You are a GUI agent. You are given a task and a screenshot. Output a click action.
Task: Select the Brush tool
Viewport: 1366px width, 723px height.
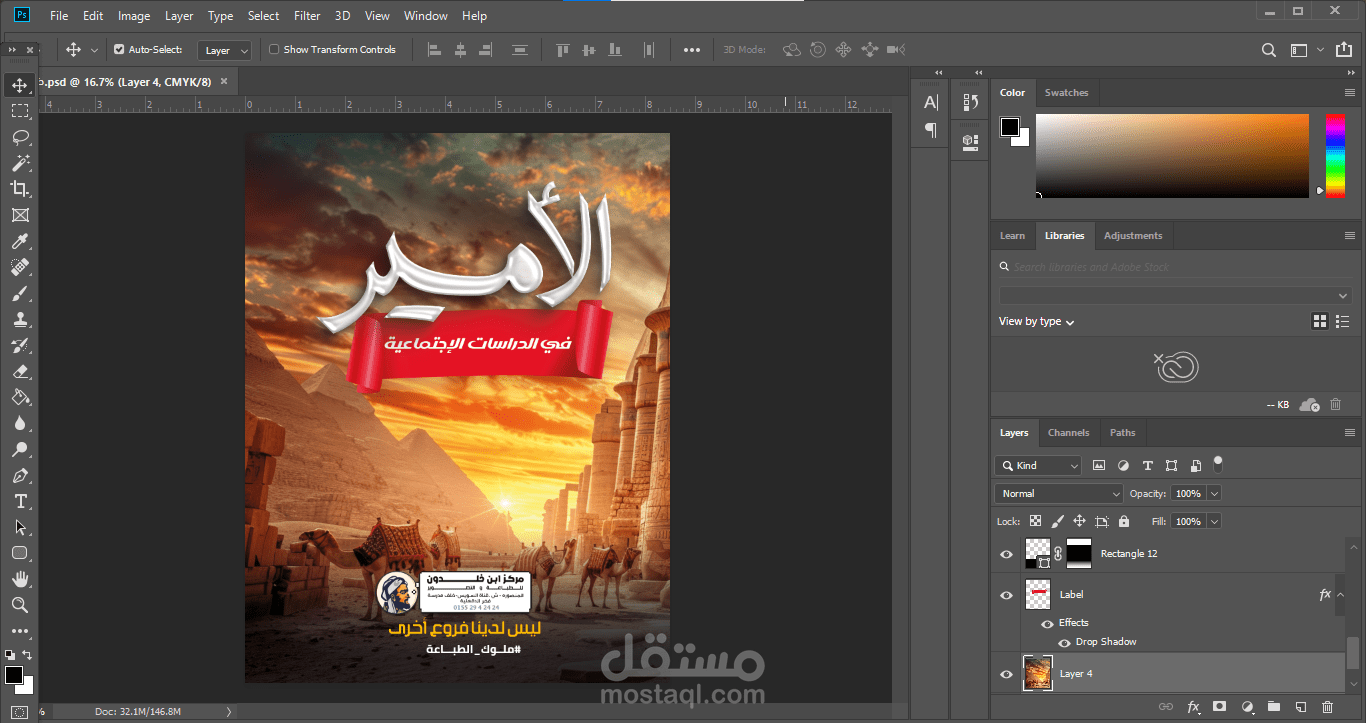tap(20, 294)
